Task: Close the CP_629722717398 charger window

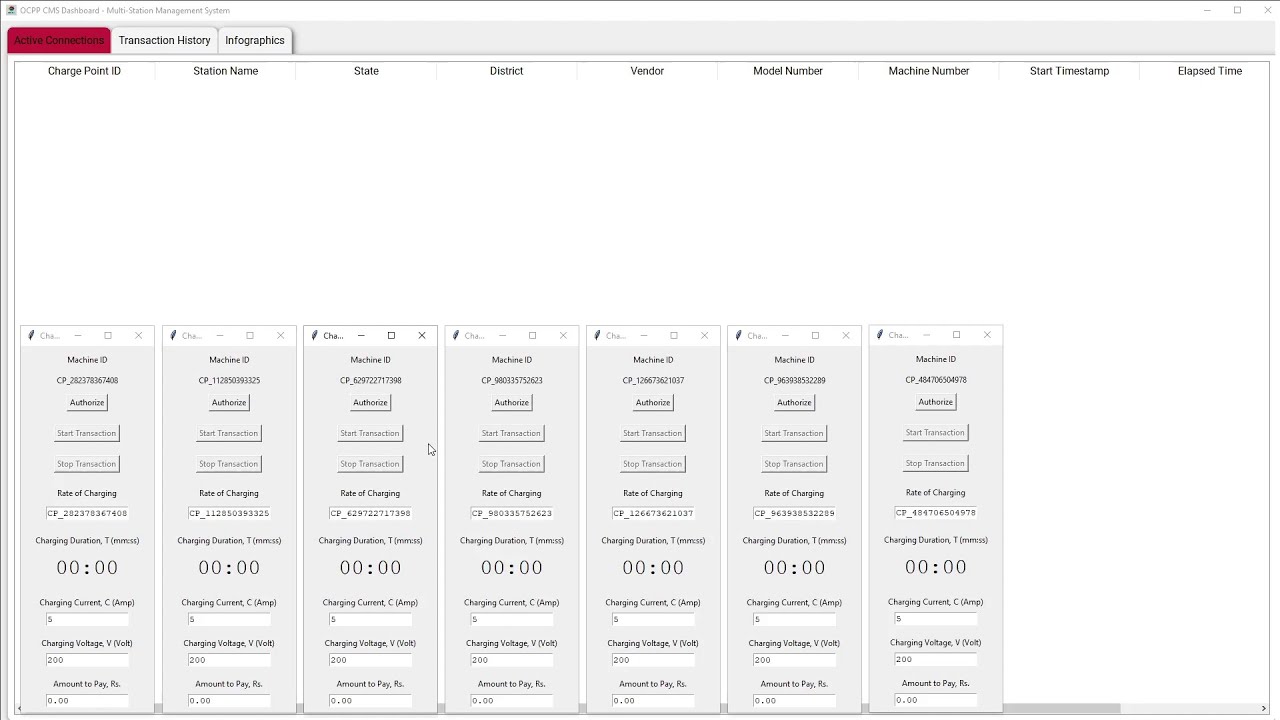Action: [422, 336]
